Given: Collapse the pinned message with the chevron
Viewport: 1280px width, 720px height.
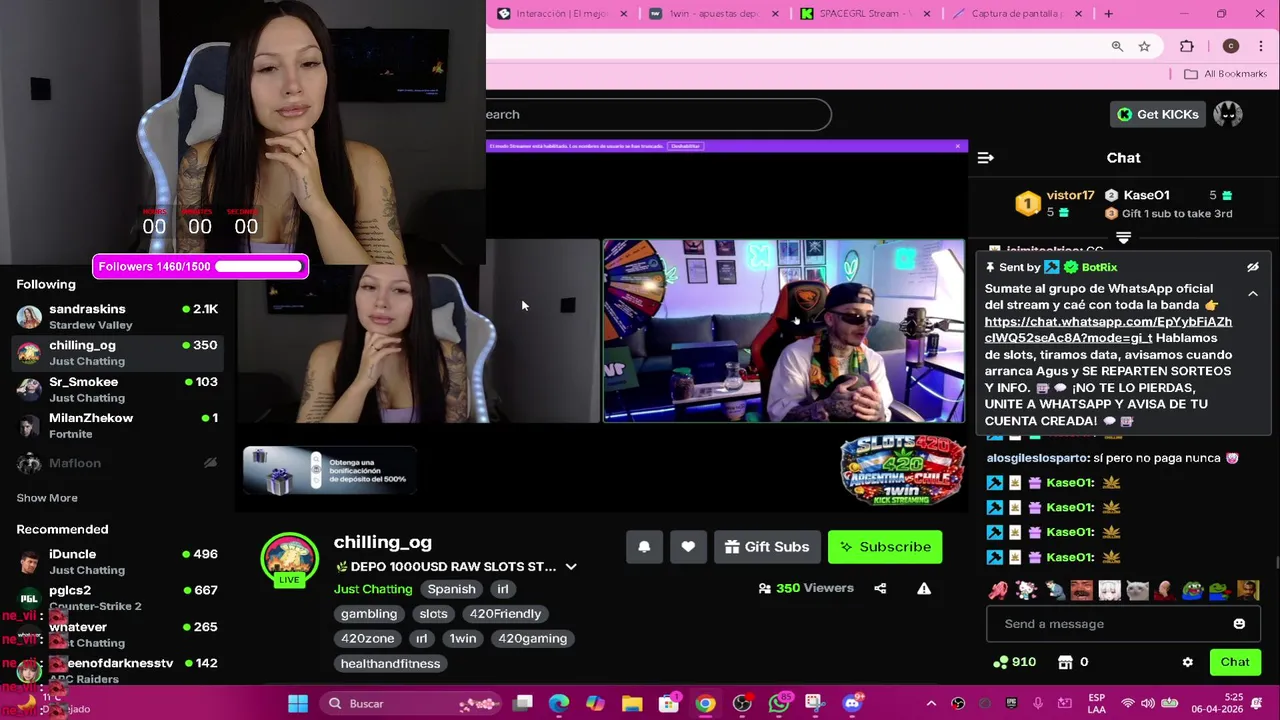Looking at the screenshot, I should point(1252,293).
